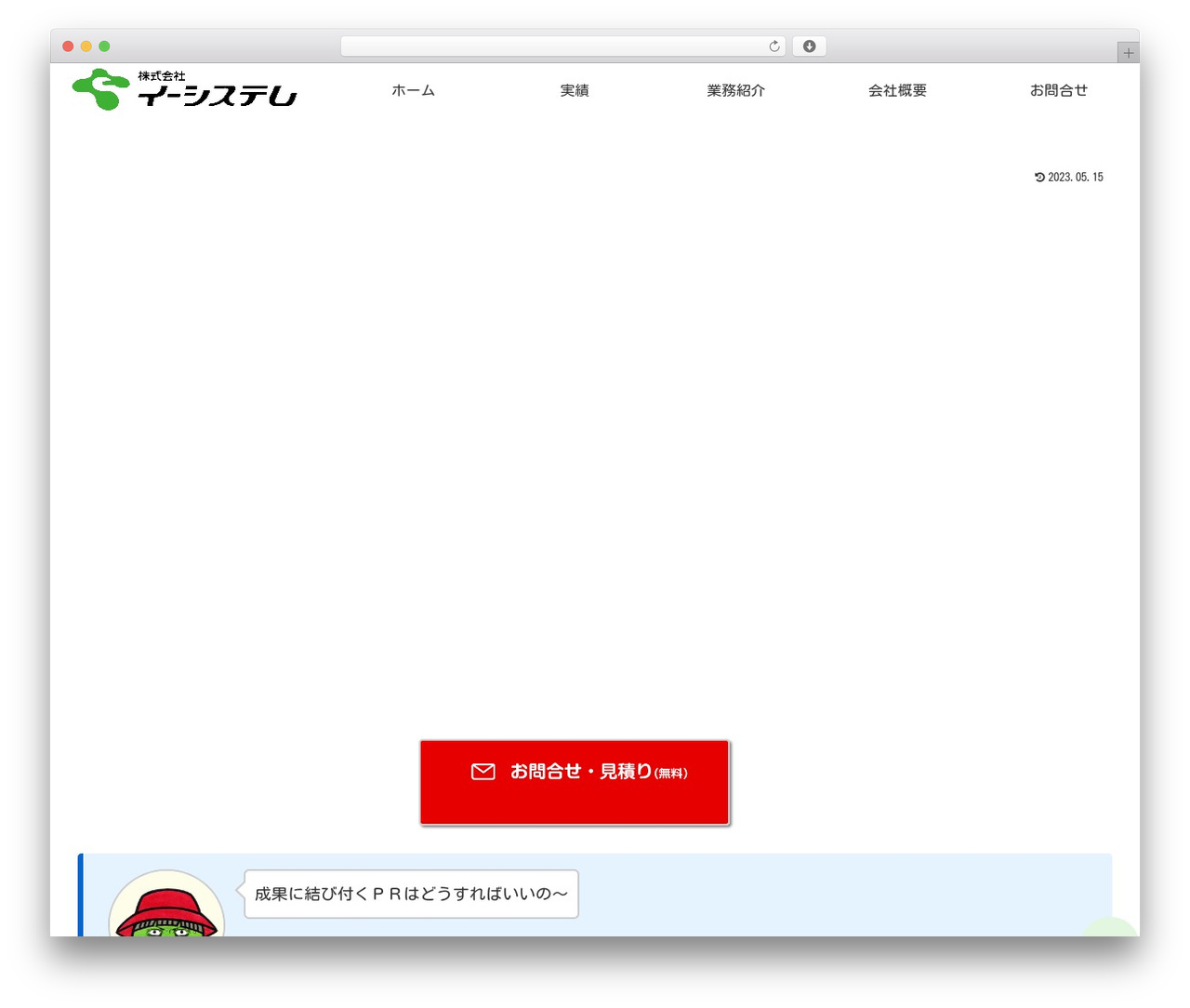Screen dimensions: 1190x1008
Task: Focus the browser address bar
Action: point(562,46)
